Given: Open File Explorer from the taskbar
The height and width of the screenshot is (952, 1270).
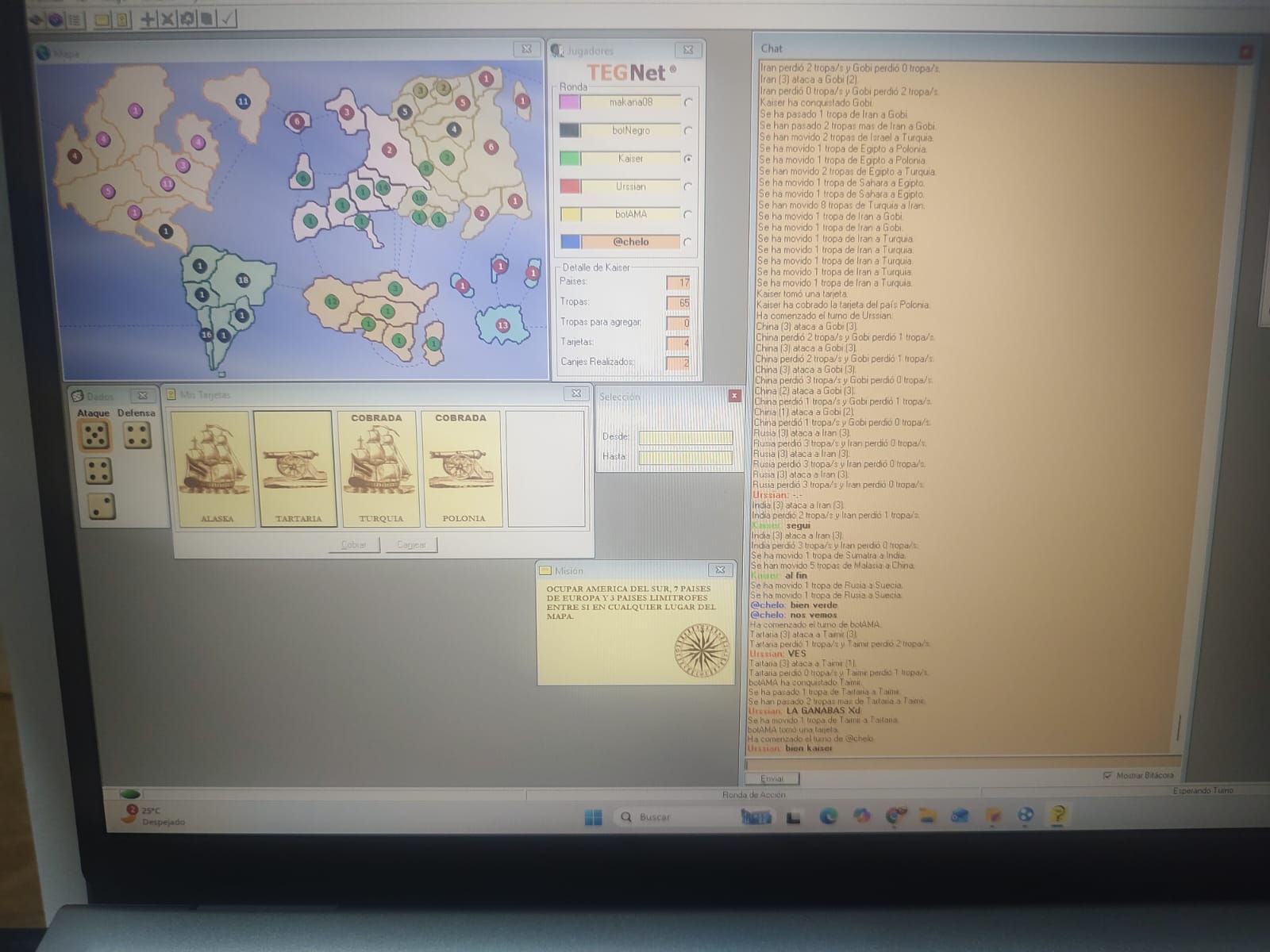Looking at the screenshot, I should (926, 816).
